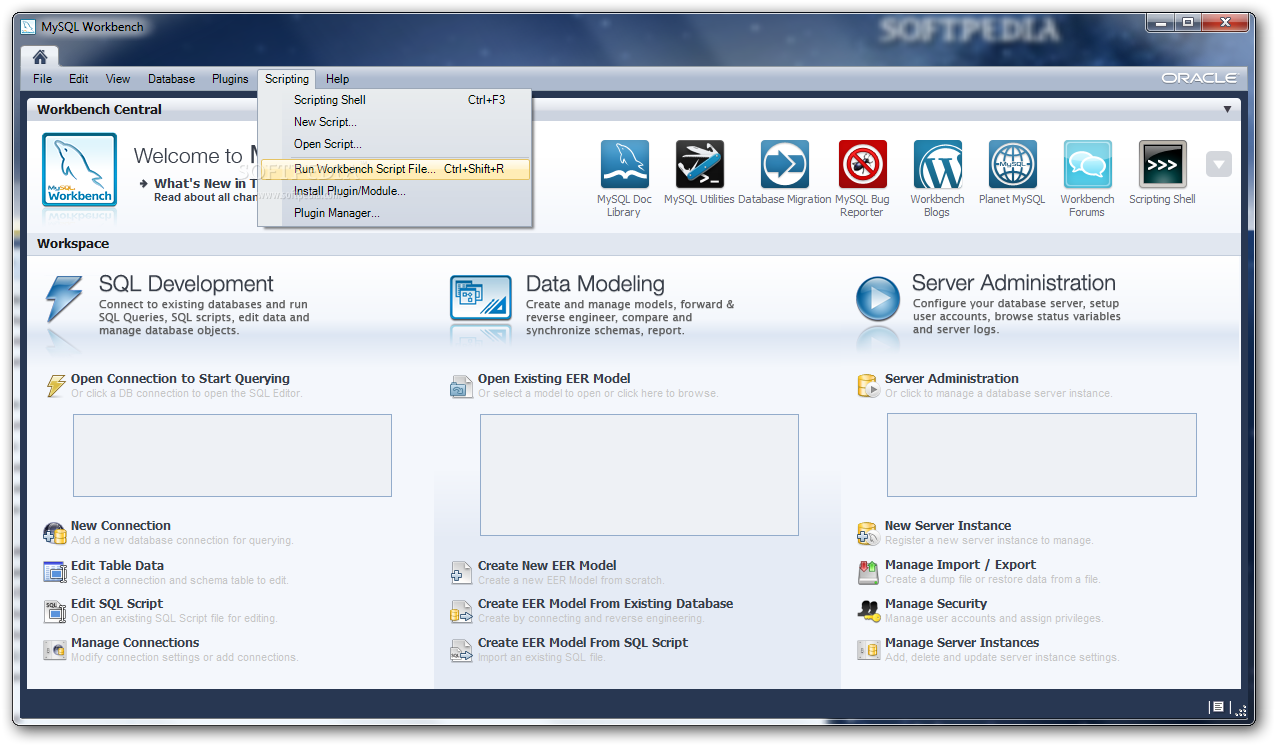
Task: Open the Edit menu
Action: click(79, 79)
